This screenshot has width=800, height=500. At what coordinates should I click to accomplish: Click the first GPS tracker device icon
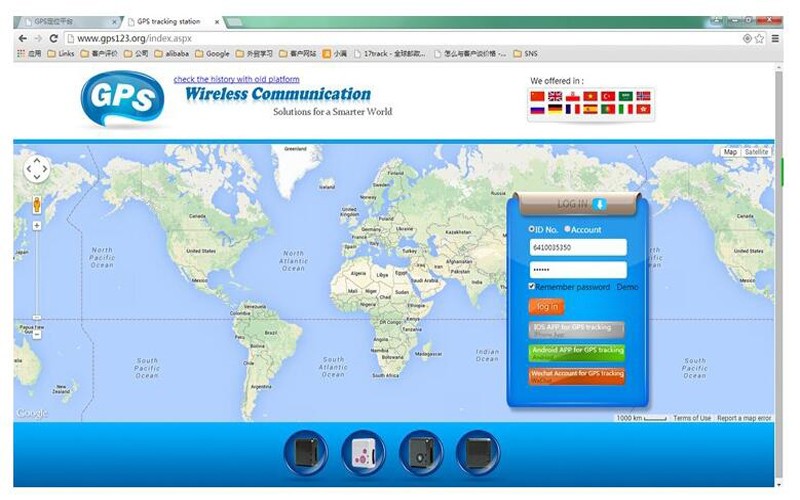[x=305, y=453]
